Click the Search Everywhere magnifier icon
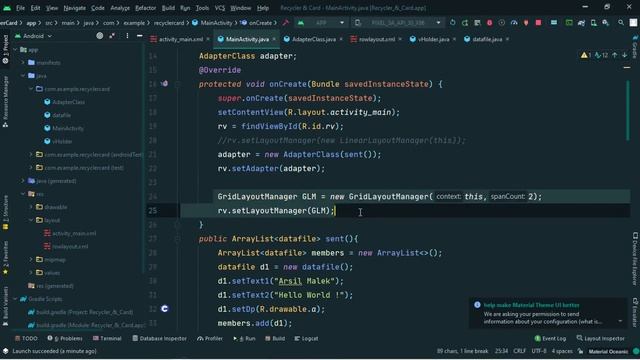This screenshot has width=640, height=360. (621, 23)
